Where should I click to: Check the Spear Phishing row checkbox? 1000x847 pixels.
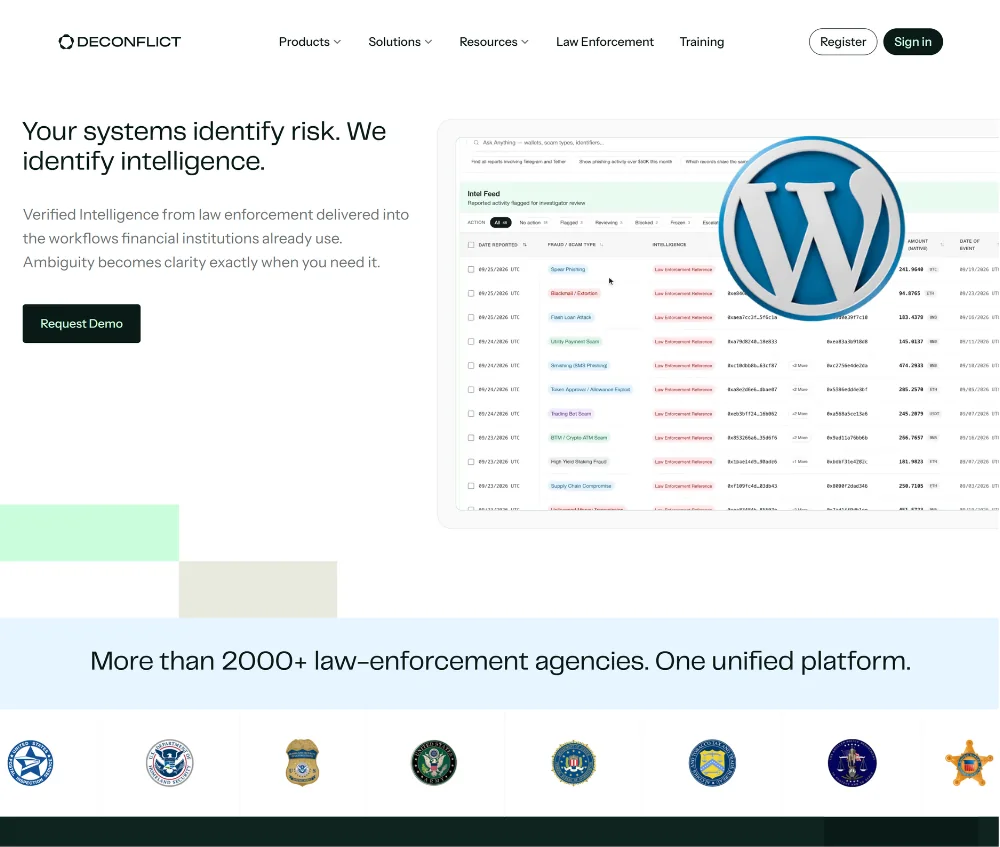pyautogui.click(x=471, y=269)
